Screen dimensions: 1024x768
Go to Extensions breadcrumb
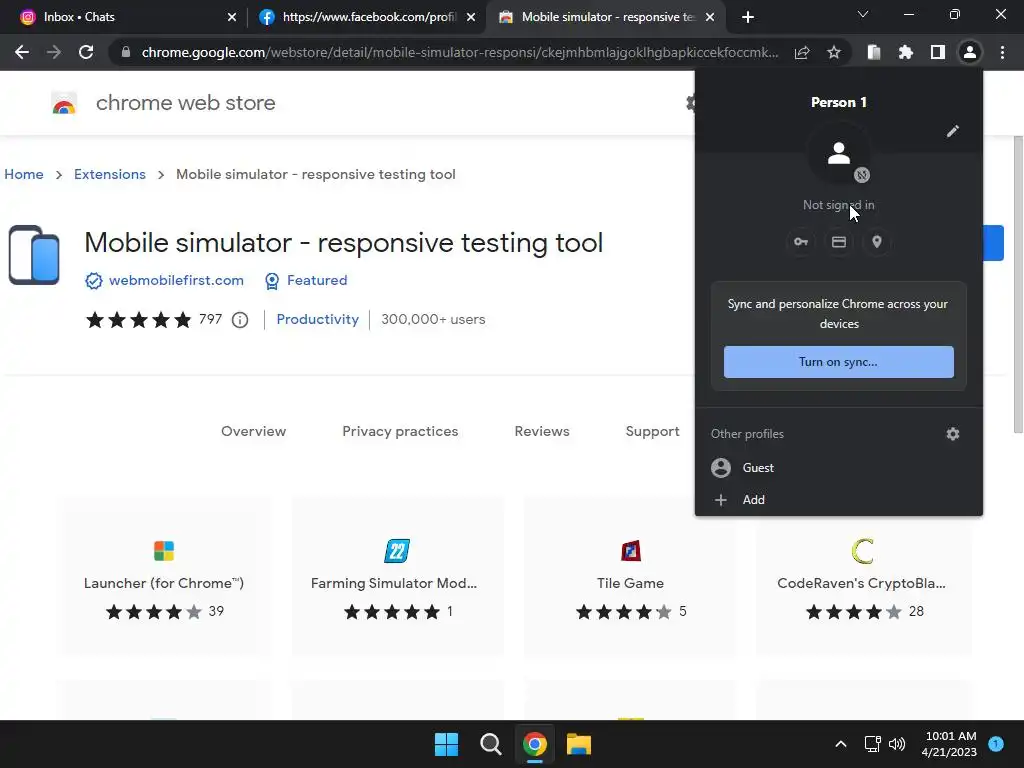point(110,174)
